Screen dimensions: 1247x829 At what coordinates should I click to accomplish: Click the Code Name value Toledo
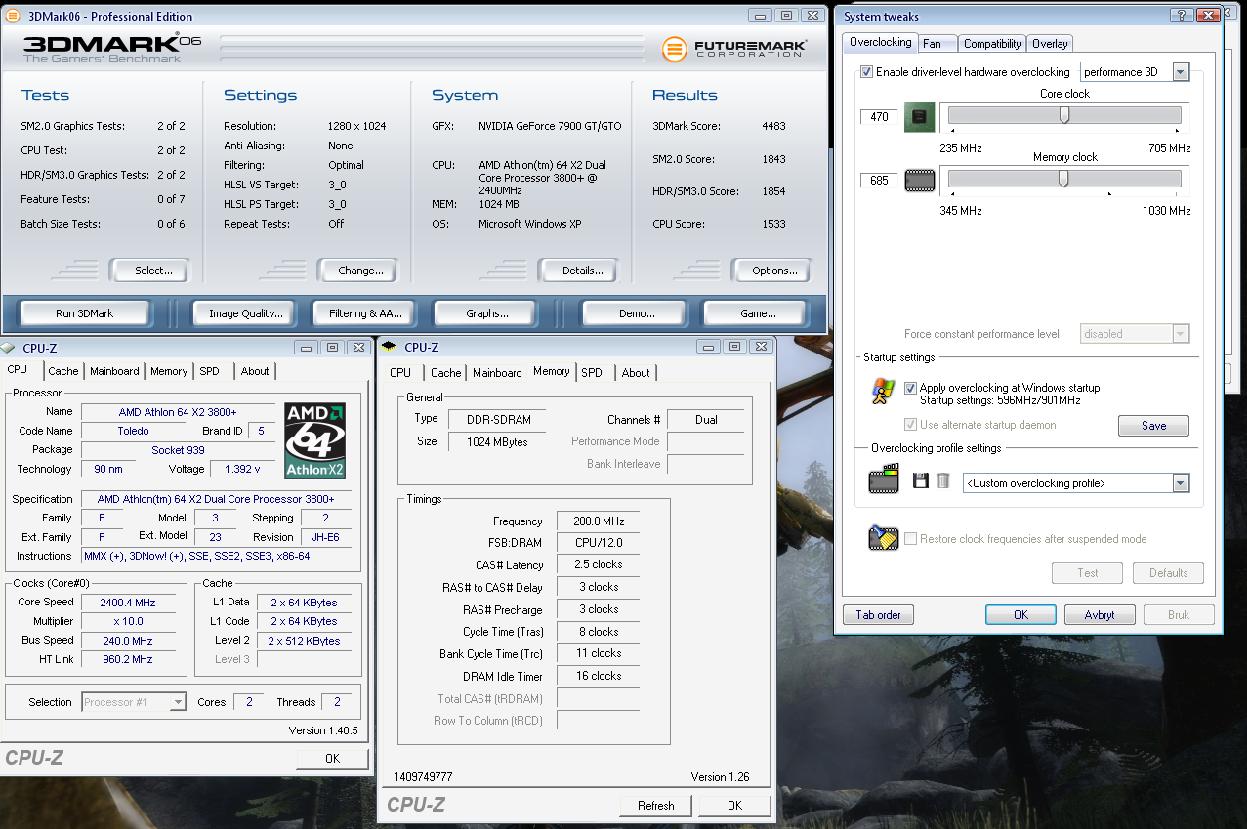pos(133,431)
